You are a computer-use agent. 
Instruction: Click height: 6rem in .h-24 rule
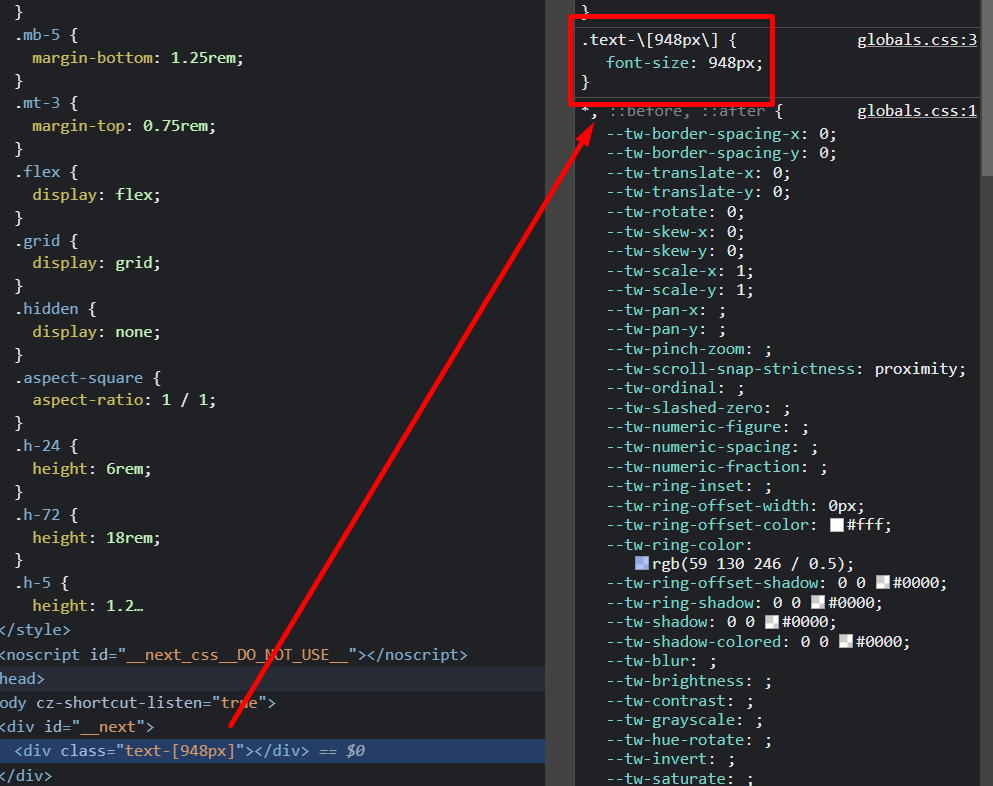[x=92, y=469]
